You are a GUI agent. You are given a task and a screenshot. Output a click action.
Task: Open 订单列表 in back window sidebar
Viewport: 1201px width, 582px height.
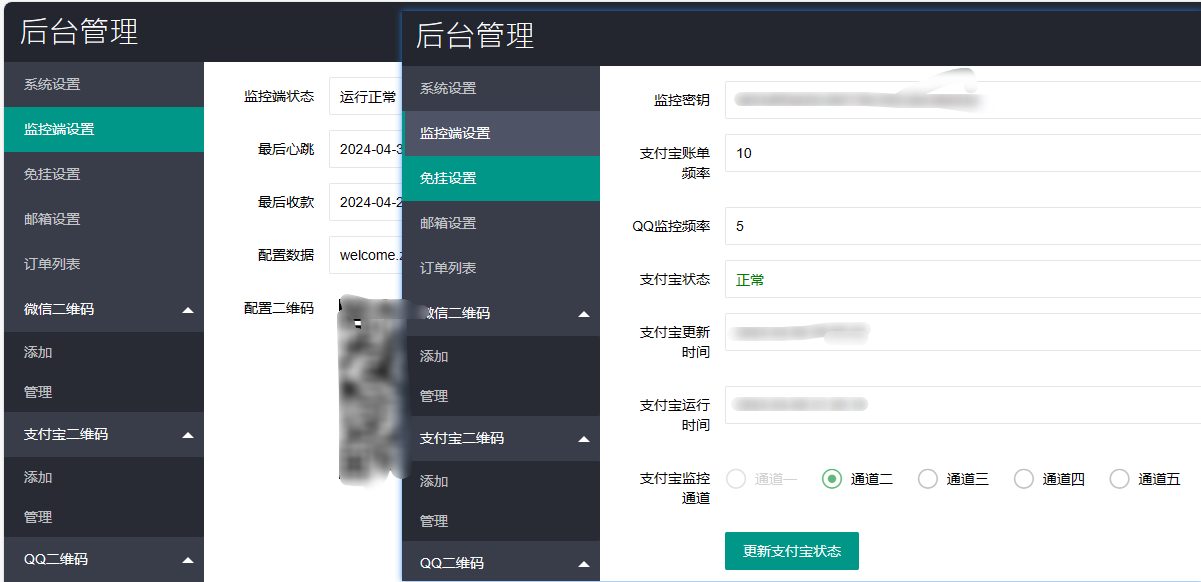point(102,264)
